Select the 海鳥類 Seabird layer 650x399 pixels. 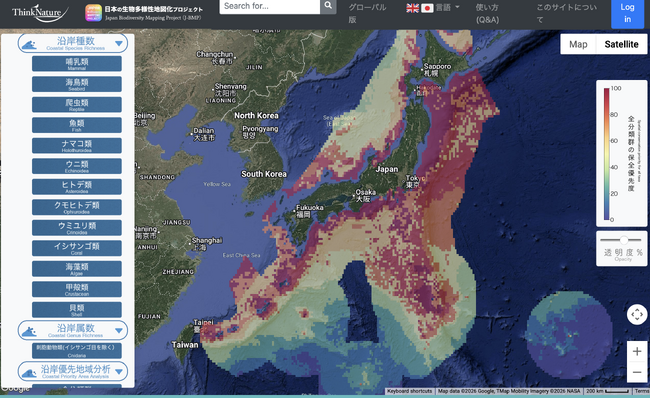pyautogui.click(x=77, y=84)
